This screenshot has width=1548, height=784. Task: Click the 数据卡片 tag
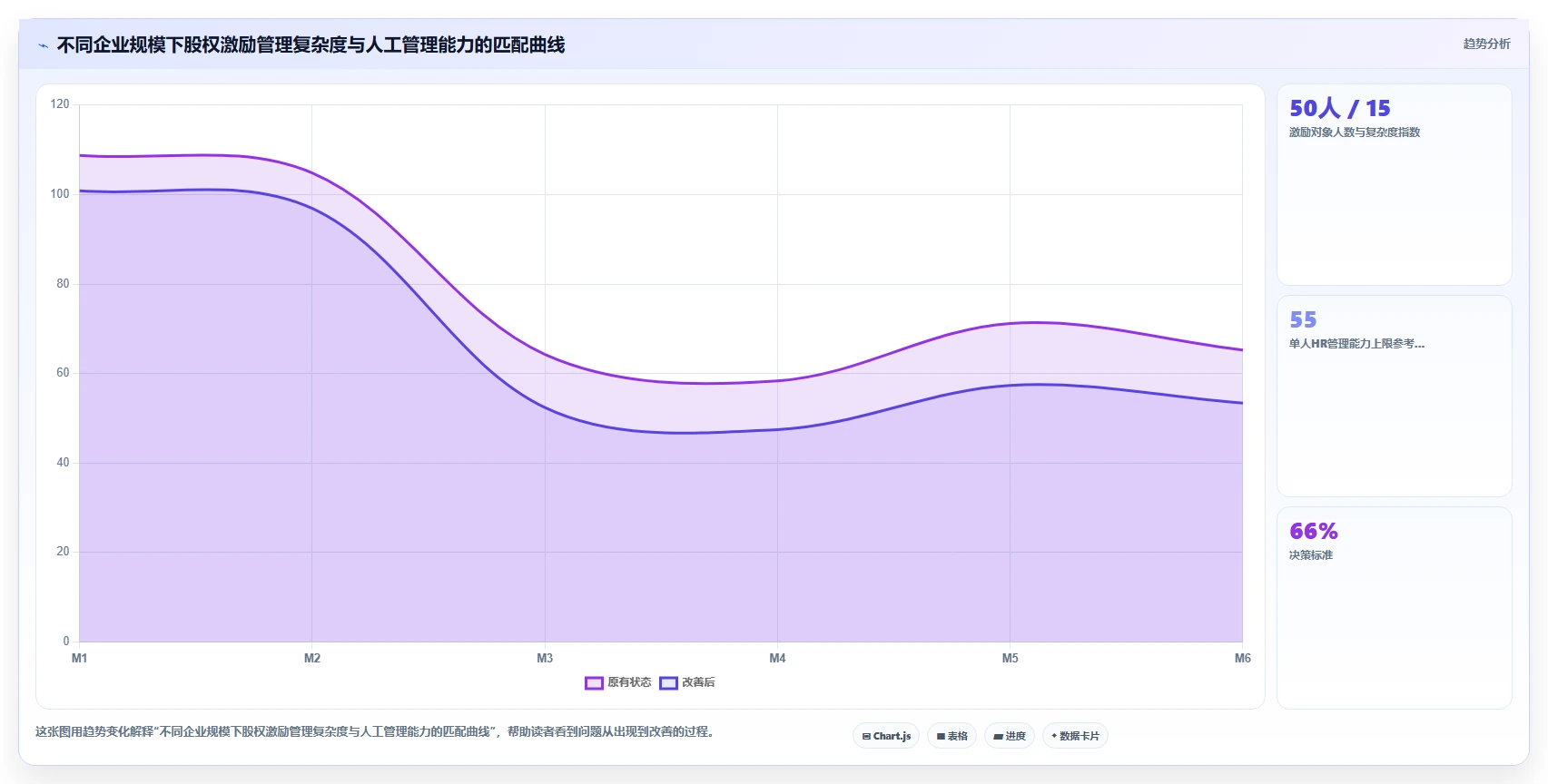(x=1075, y=736)
